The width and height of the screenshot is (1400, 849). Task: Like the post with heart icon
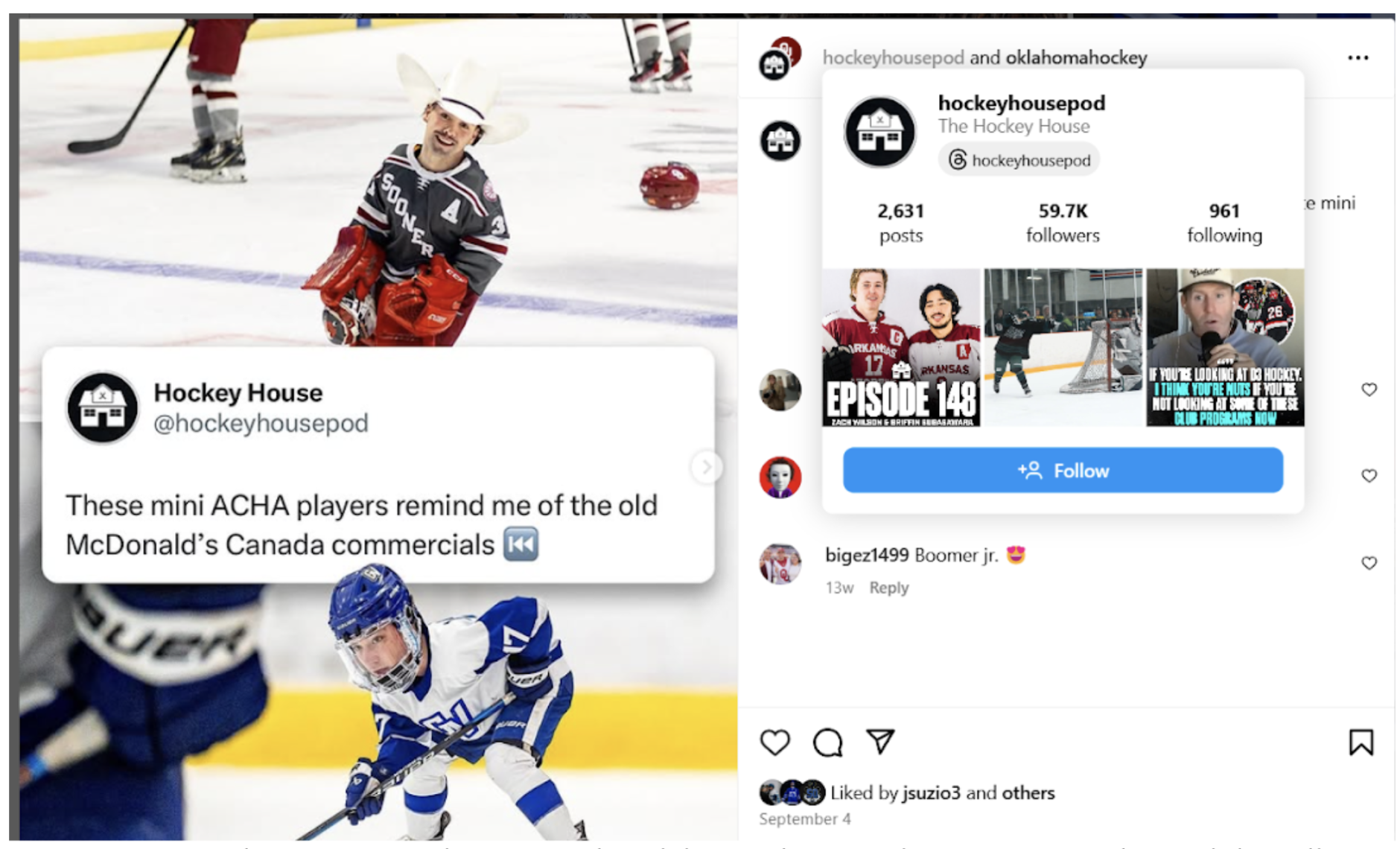click(774, 743)
